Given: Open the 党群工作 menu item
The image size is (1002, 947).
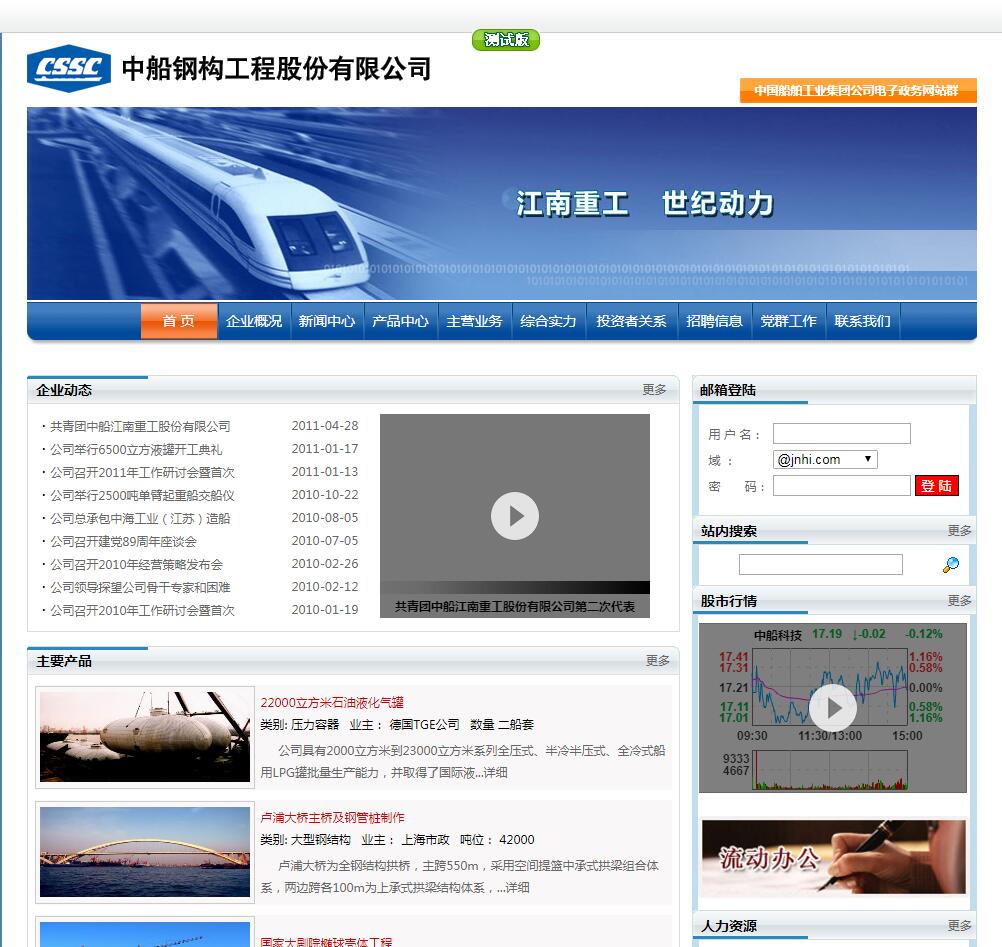Looking at the screenshot, I should (789, 321).
